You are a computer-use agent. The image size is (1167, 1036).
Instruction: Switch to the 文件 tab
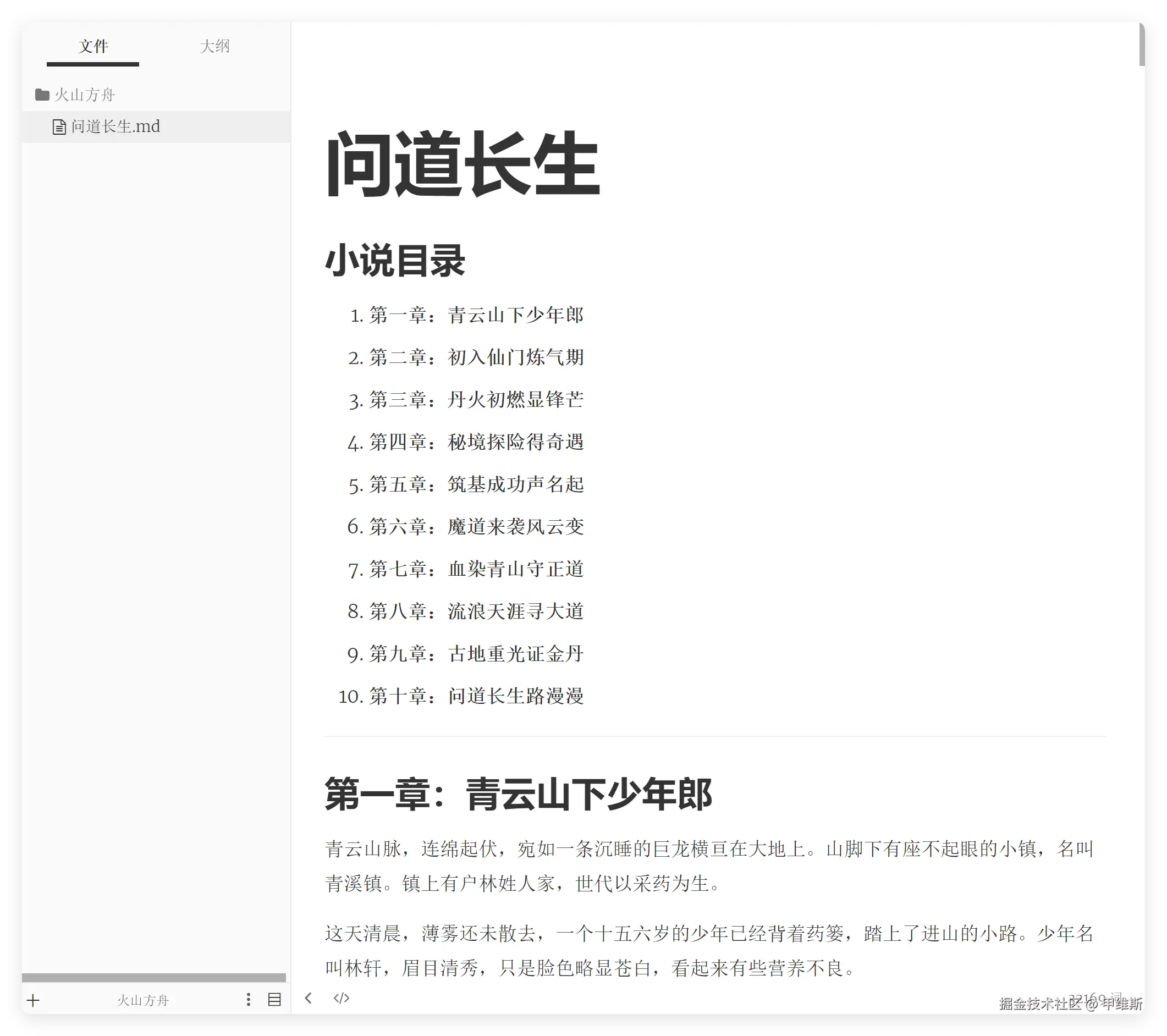click(93, 46)
